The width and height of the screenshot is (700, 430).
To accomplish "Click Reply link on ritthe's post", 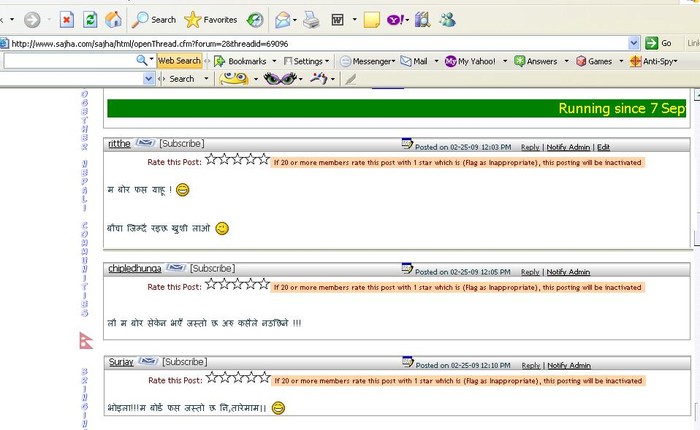I will tap(530, 147).
